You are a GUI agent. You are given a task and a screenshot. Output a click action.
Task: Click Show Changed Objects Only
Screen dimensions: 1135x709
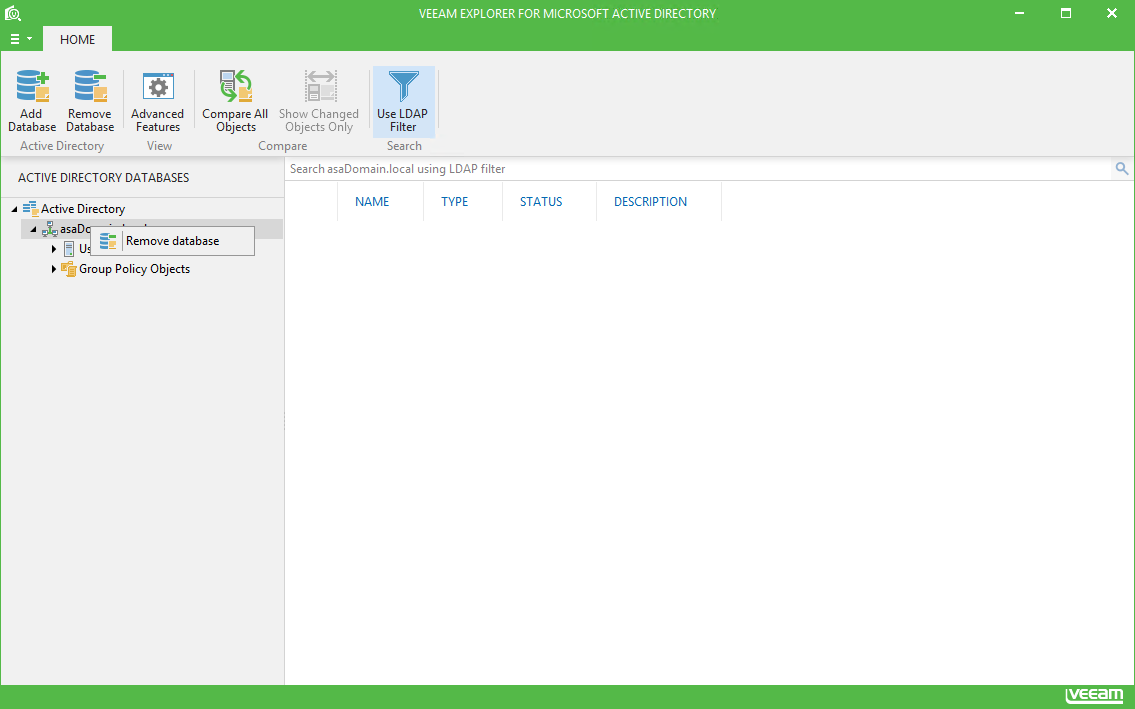coord(319,101)
